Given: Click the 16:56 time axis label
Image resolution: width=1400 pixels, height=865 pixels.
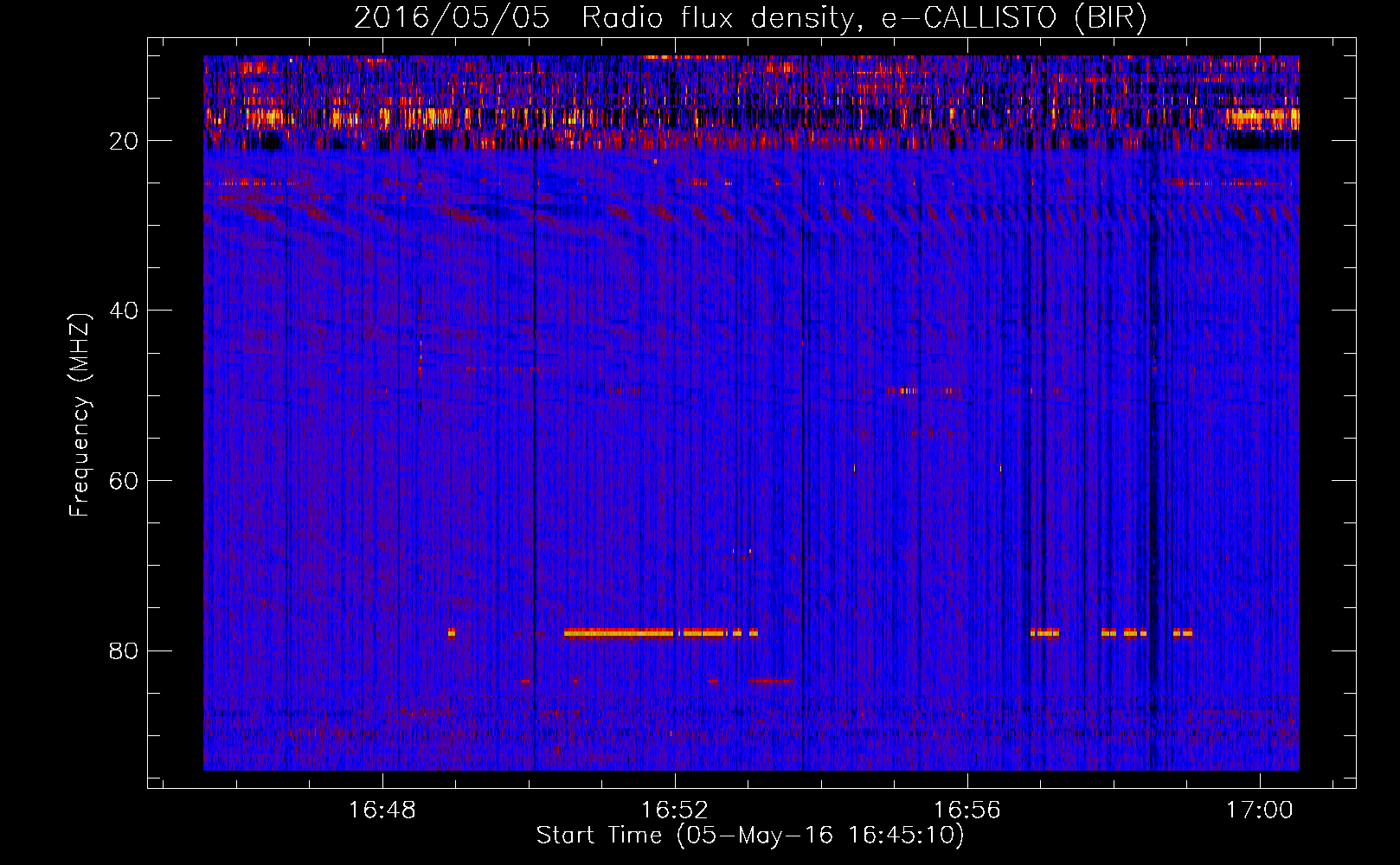Looking at the screenshot, I should coord(967,811).
